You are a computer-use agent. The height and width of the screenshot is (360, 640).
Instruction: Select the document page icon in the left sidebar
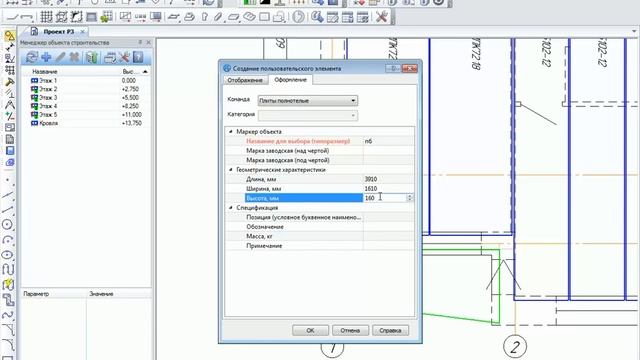click(9, 140)
